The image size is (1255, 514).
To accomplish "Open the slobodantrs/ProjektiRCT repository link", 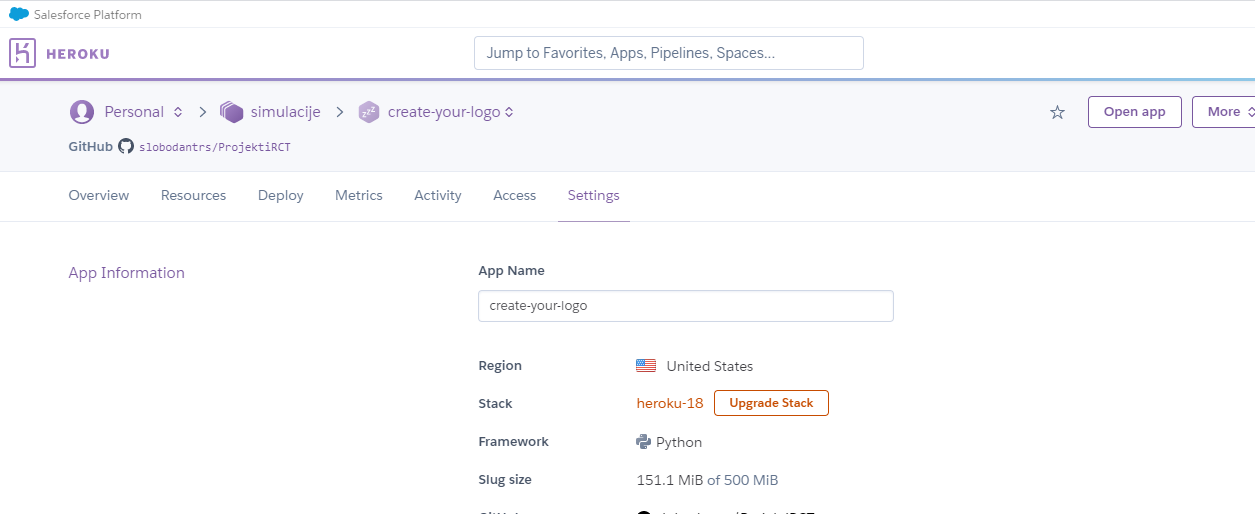I will [x=215, y=147].
